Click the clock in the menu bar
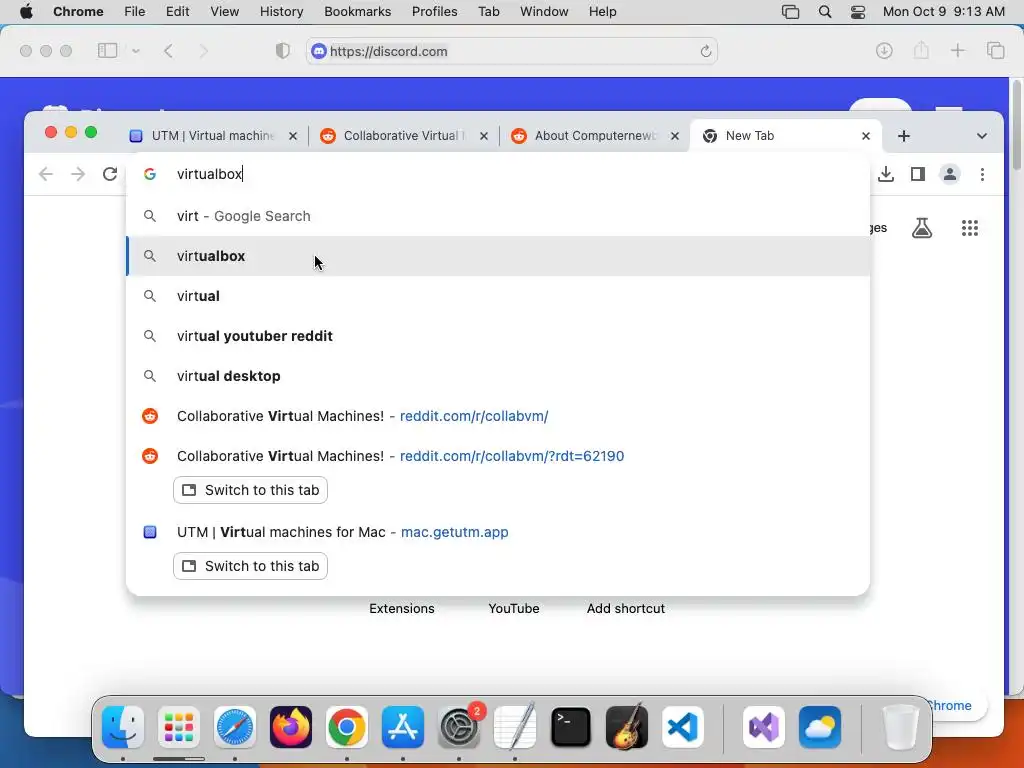The image size is (1024, 768). (943, 12)
